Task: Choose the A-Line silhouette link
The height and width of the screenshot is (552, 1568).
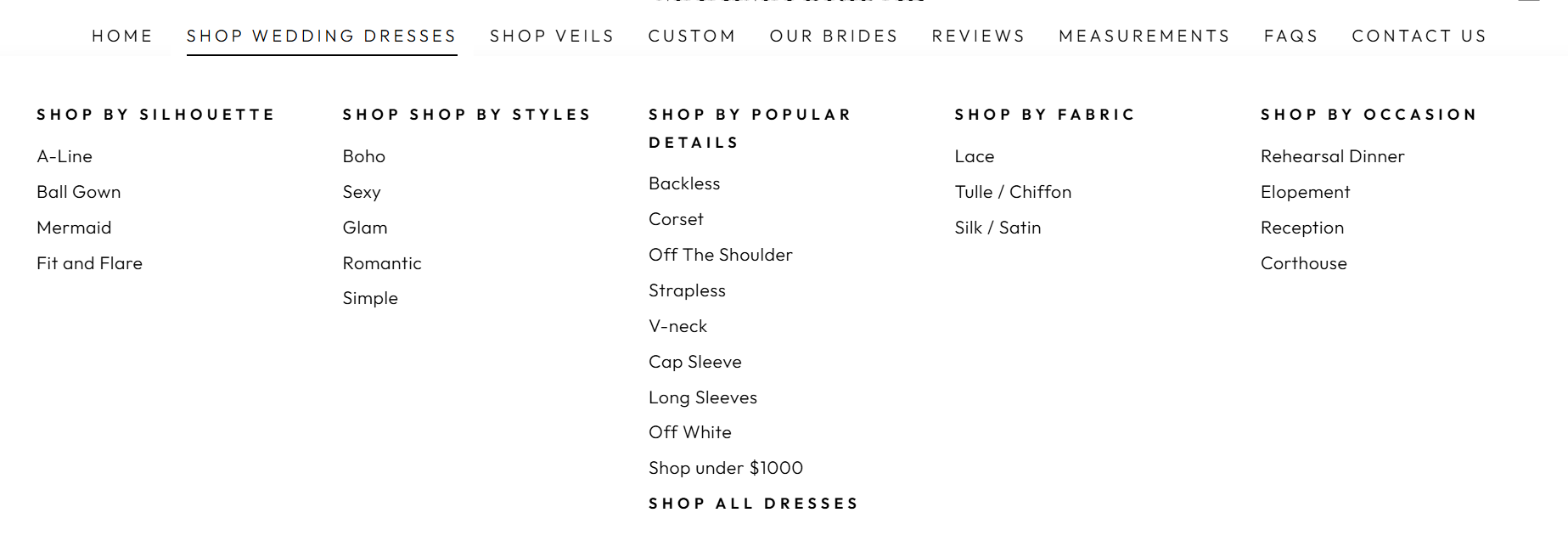Action: [65, 156]
